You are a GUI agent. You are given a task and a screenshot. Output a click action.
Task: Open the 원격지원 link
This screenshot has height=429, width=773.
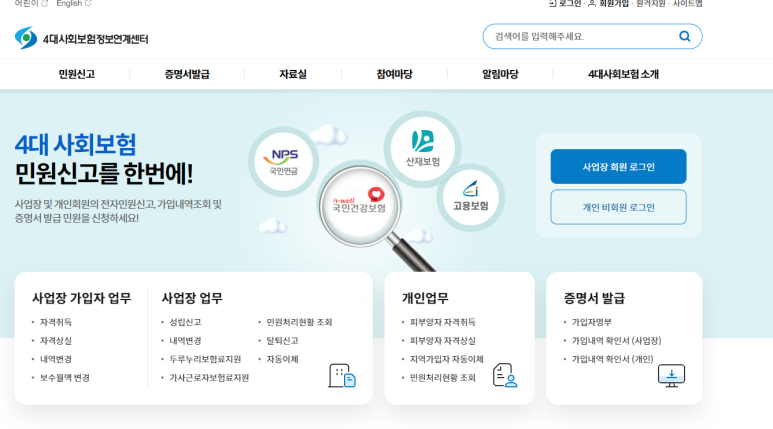coord(650,3)
